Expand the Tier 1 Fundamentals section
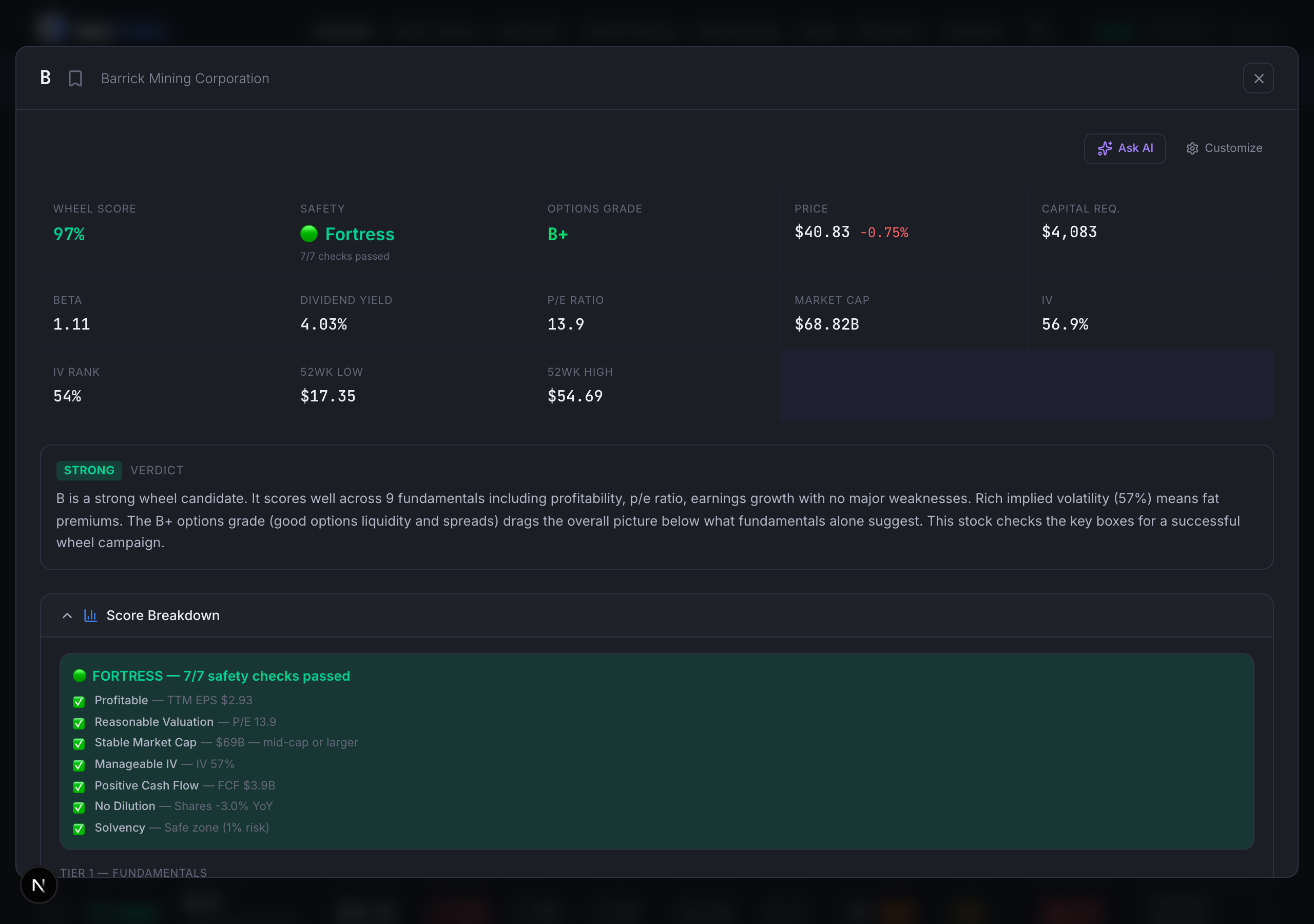The image size is (1314, 924). click(134, 873)
